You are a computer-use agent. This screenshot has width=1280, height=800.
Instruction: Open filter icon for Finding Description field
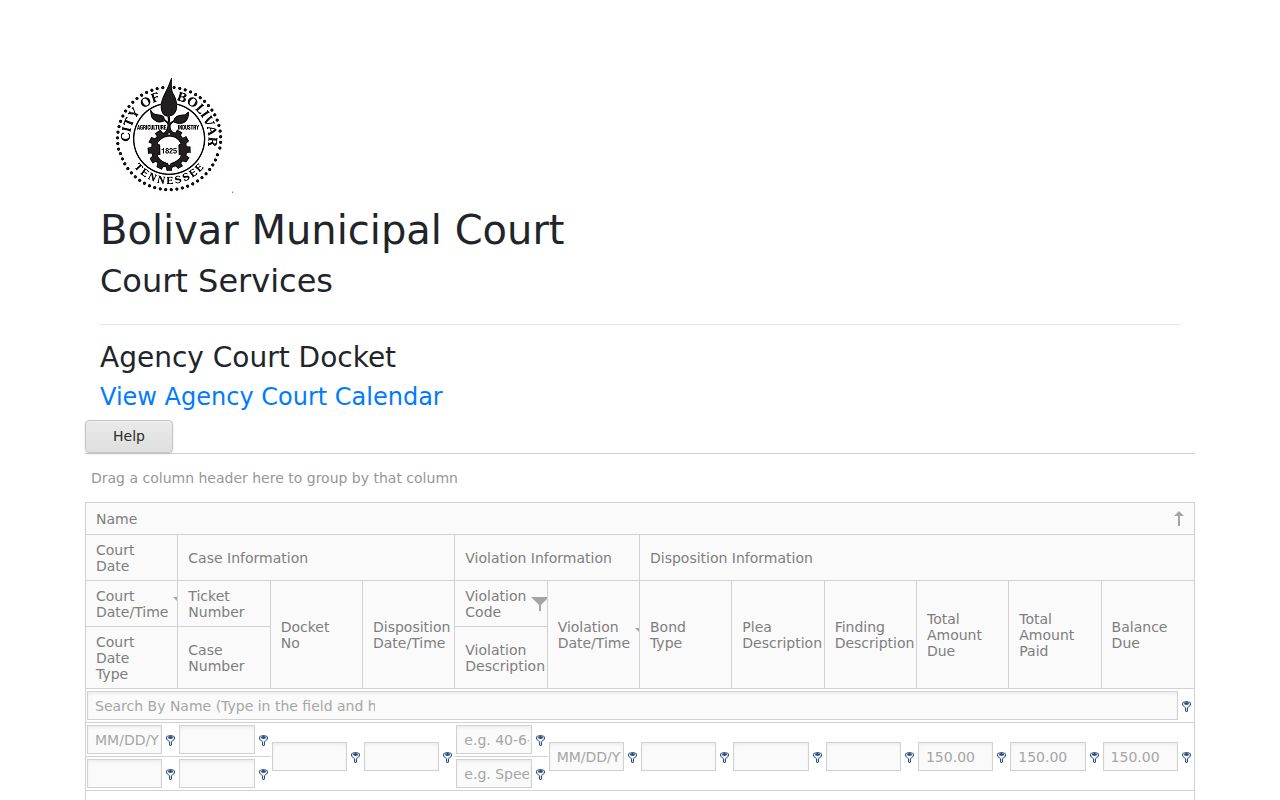click(909, 757)
